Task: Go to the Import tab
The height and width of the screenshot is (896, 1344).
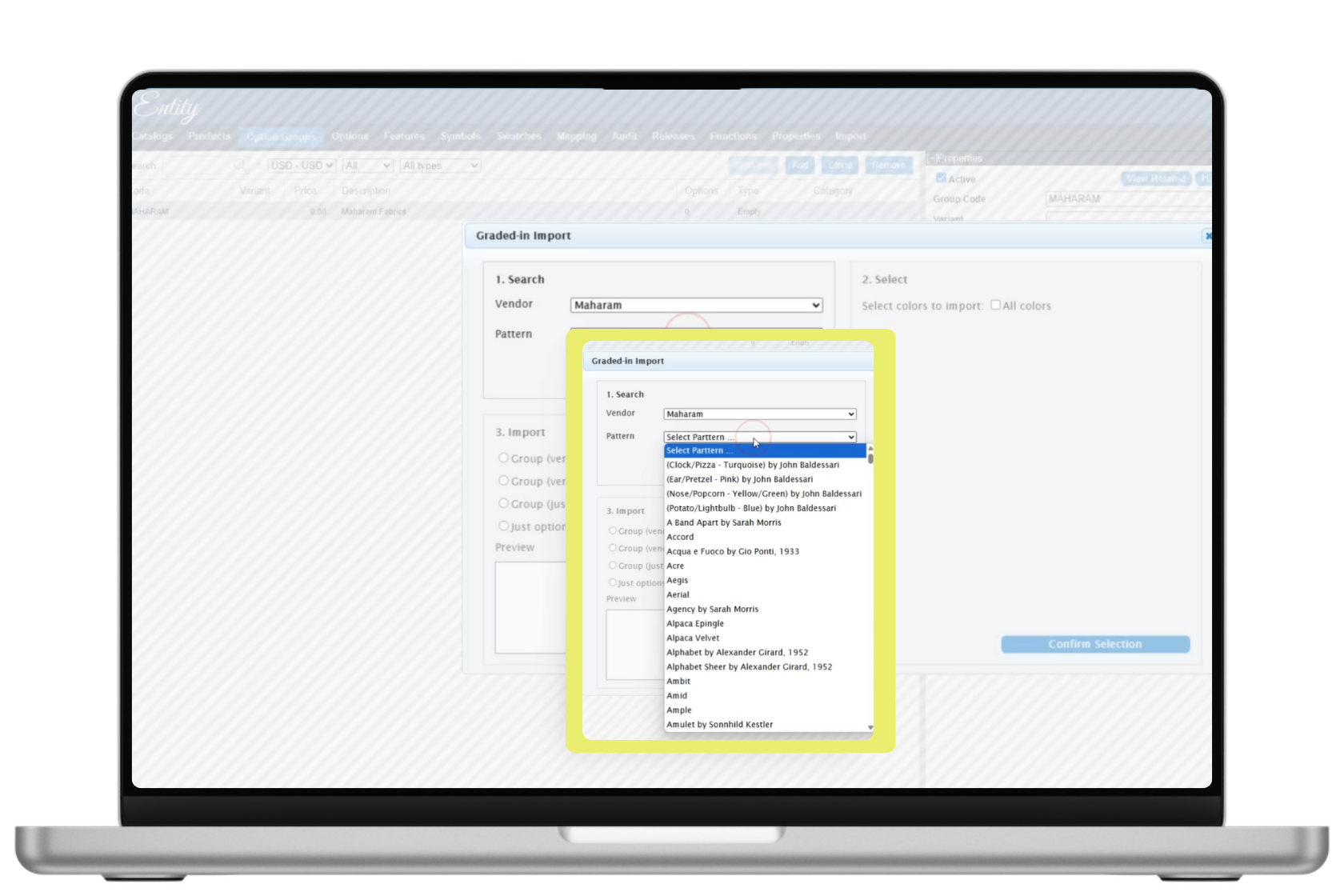Action: (x=850, y=136)
